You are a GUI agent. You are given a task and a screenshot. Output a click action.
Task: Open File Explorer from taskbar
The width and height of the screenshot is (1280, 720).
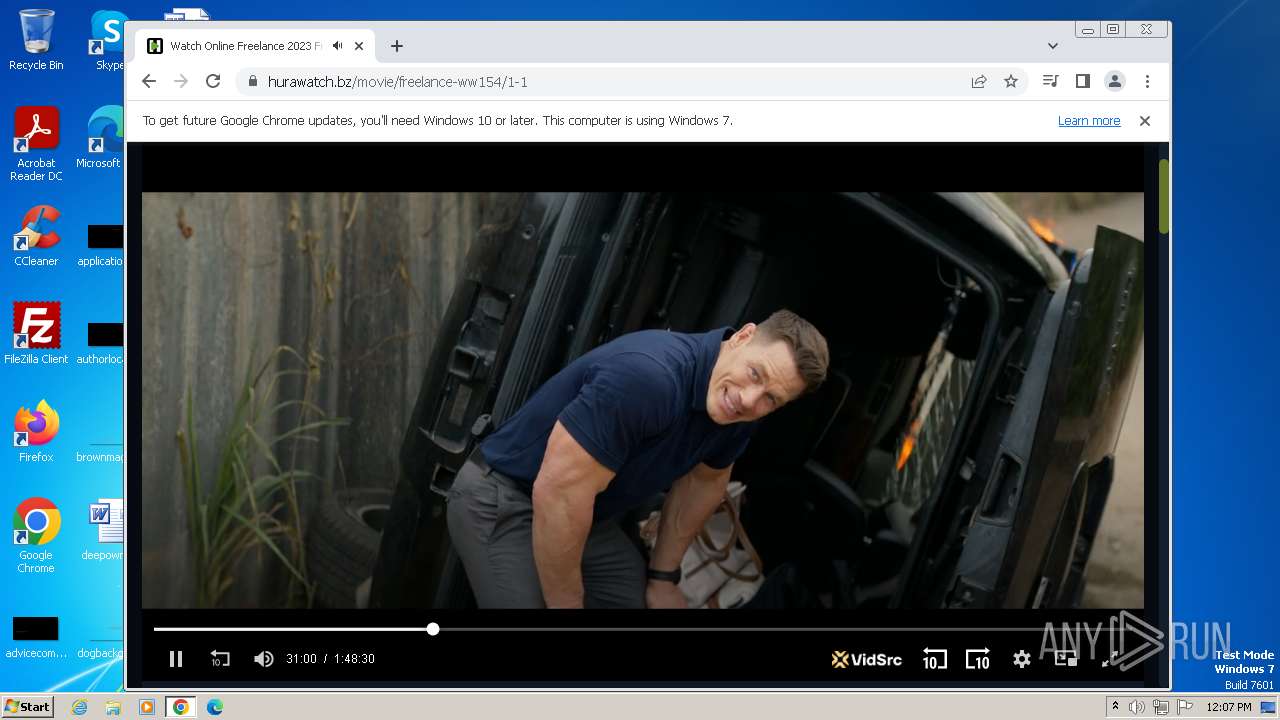pyautogui.click(x=113, y=707)
